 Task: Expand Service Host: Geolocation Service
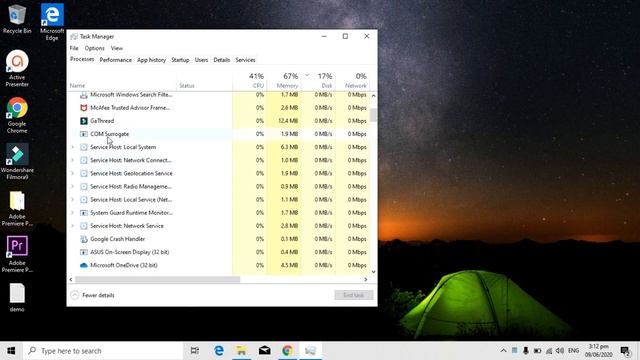[x=73, y=173]
